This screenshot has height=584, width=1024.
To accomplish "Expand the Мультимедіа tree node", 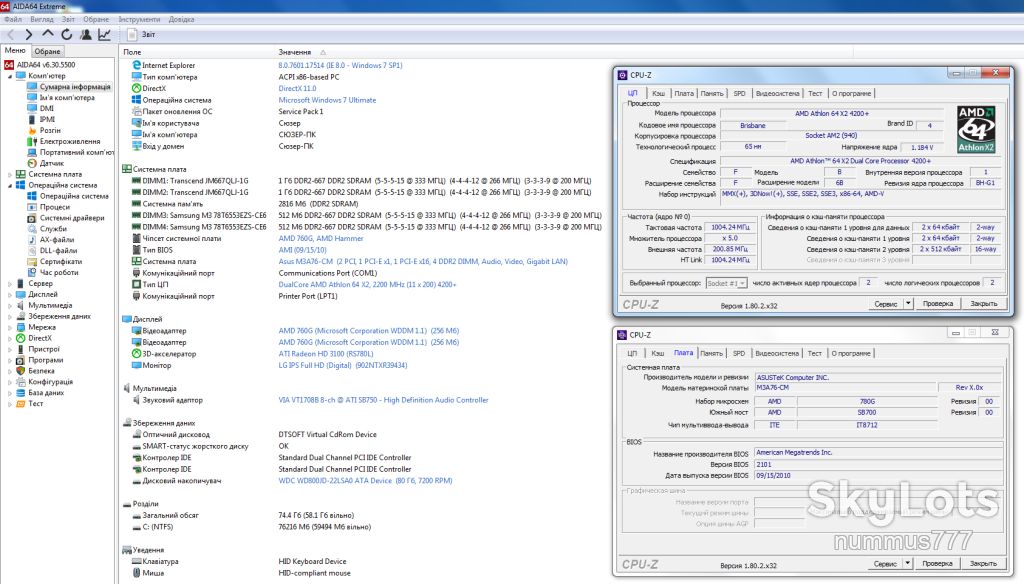I will click(x=10, y=305).
